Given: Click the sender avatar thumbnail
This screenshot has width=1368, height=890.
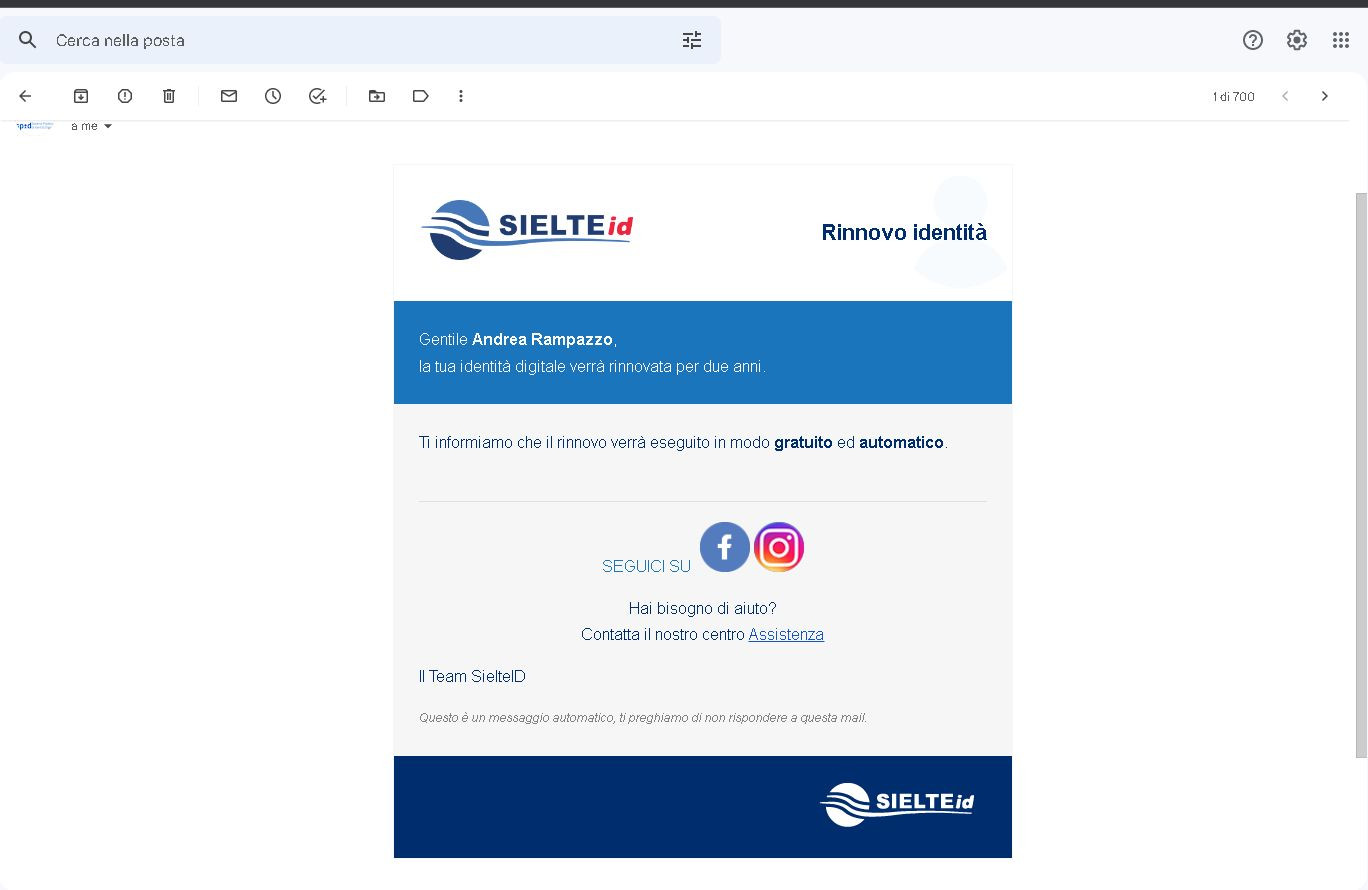Looking at the screenshot, I should point(35,126).
